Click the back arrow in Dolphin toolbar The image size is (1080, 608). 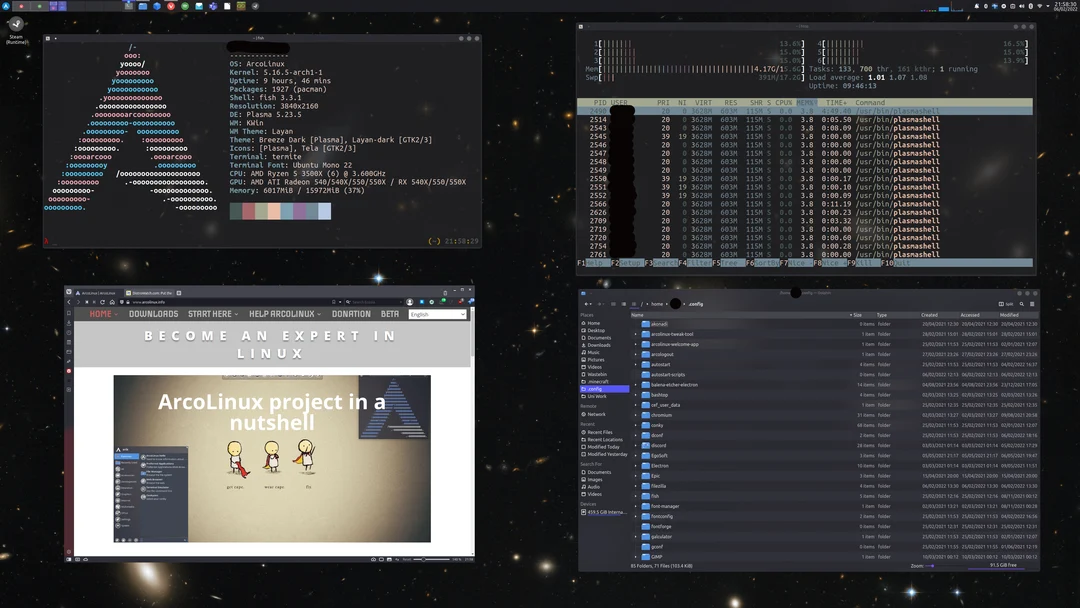click(586, 304)
